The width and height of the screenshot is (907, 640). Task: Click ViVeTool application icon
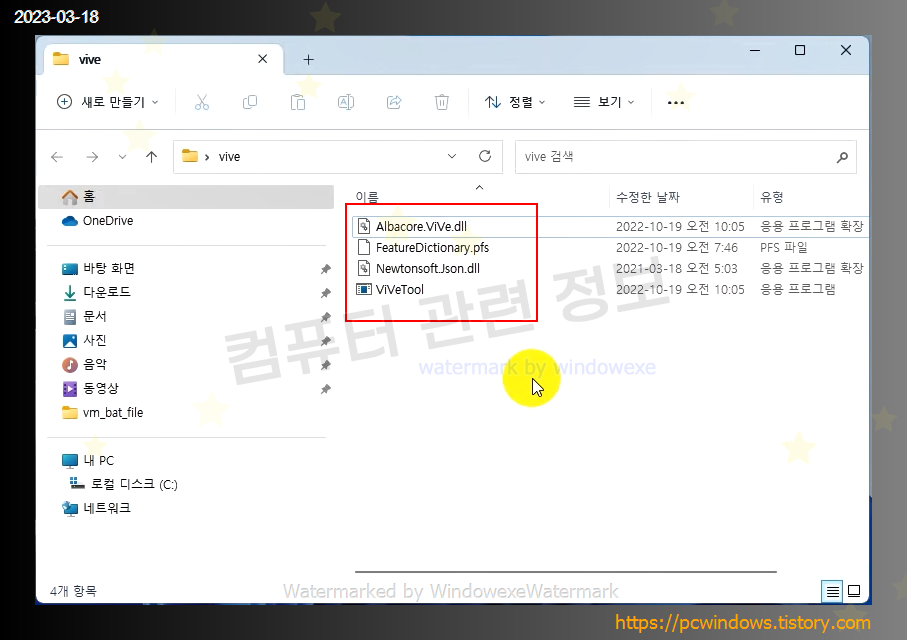point(364,289)
